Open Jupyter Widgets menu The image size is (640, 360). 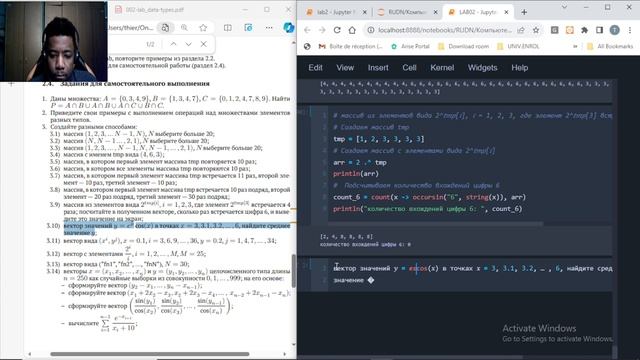click(482, 68)
